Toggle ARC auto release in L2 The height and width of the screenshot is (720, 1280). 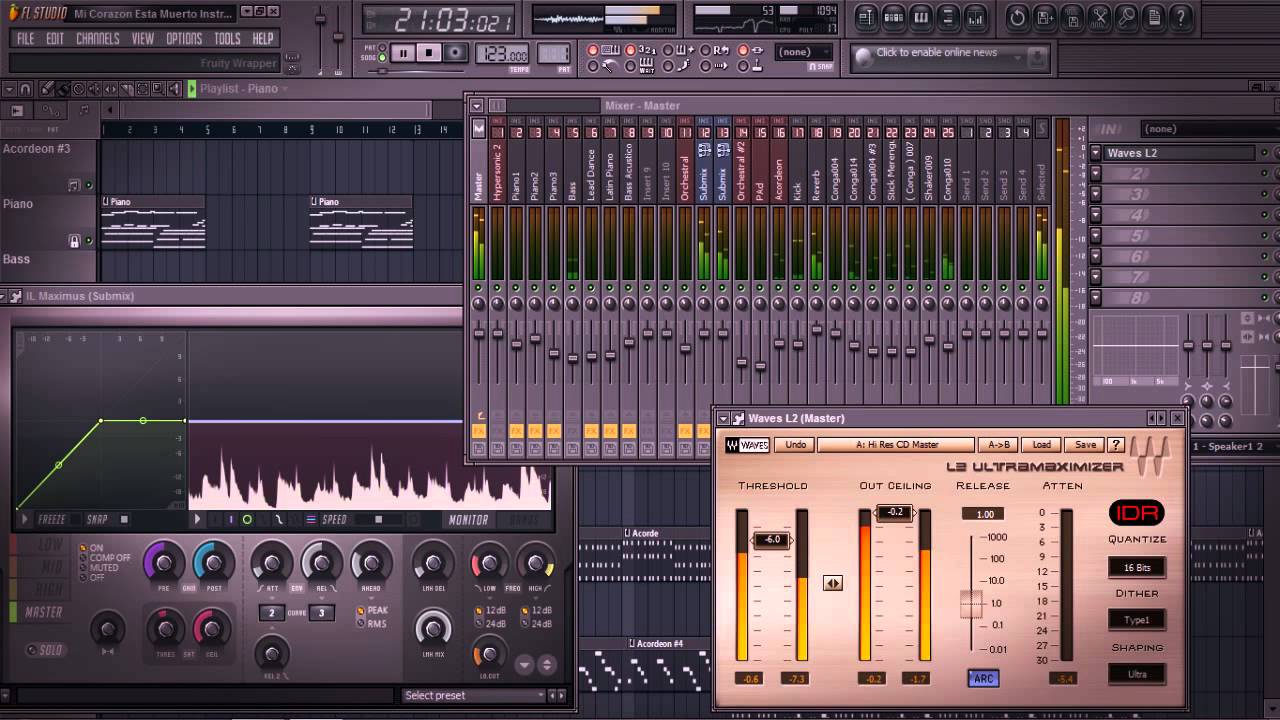[983, 679]
